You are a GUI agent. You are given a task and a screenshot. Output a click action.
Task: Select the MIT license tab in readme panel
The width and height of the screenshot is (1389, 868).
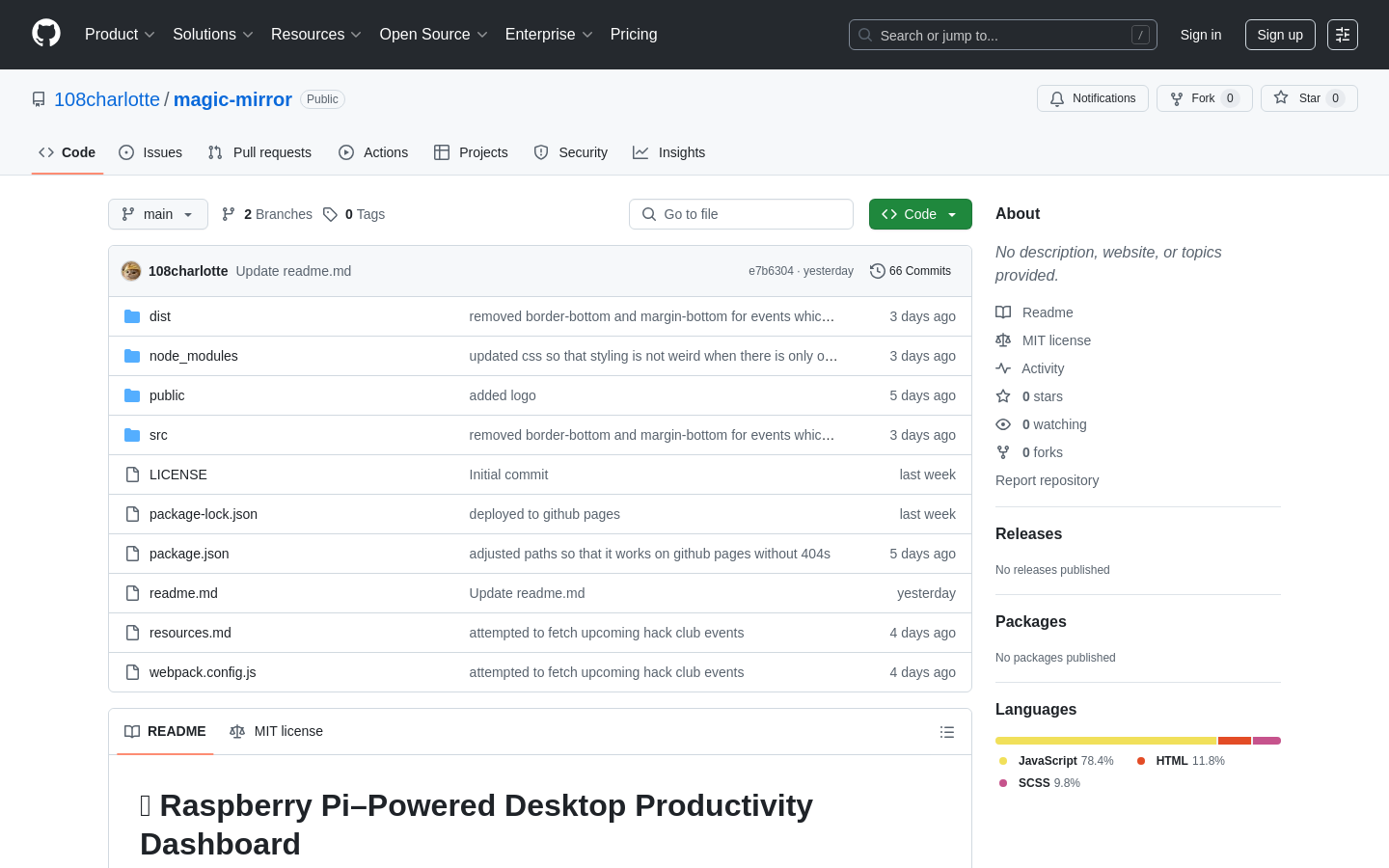pyautogui.click(x=276, y=731)
